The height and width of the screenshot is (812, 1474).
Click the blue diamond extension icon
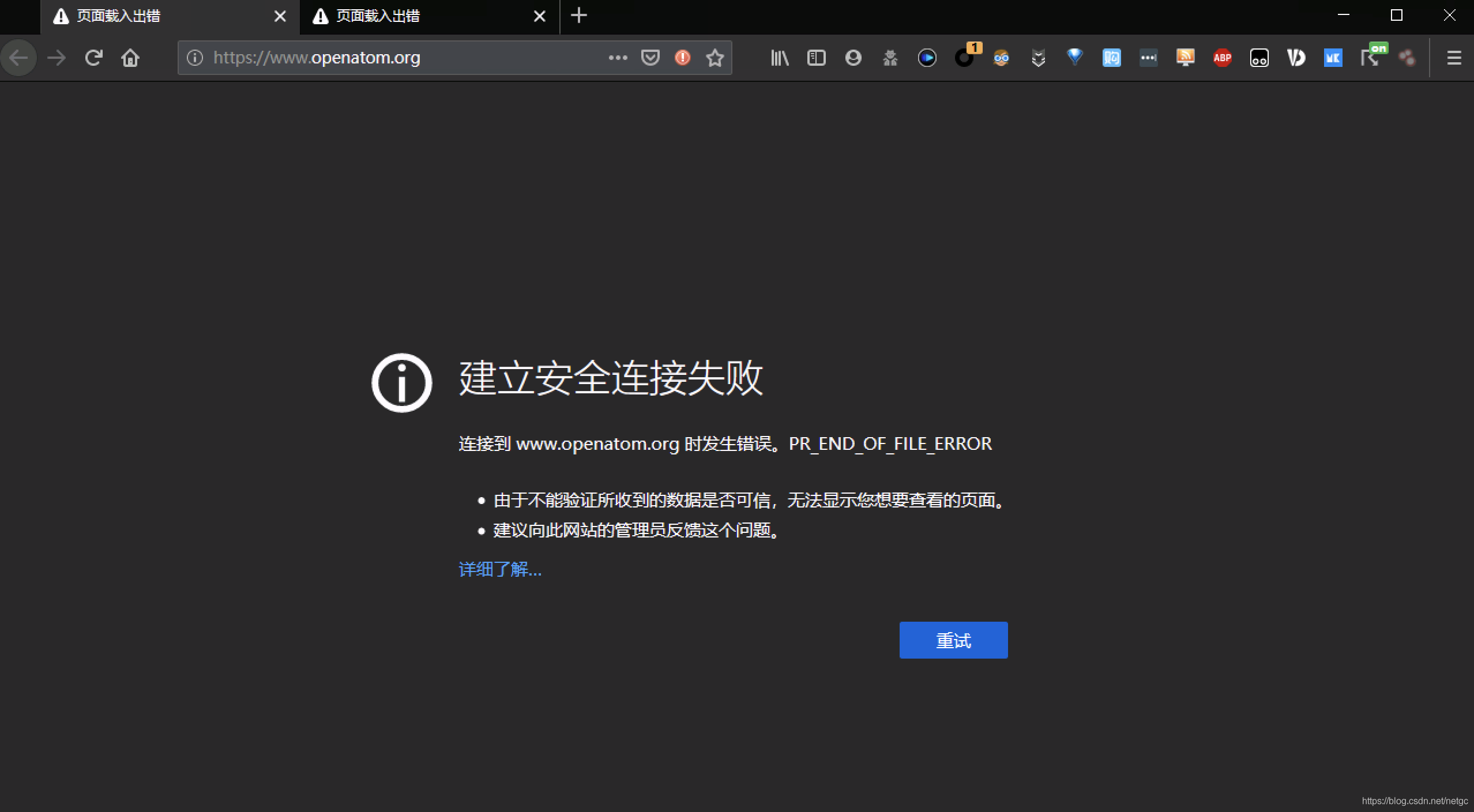(x=1075, y=57)
